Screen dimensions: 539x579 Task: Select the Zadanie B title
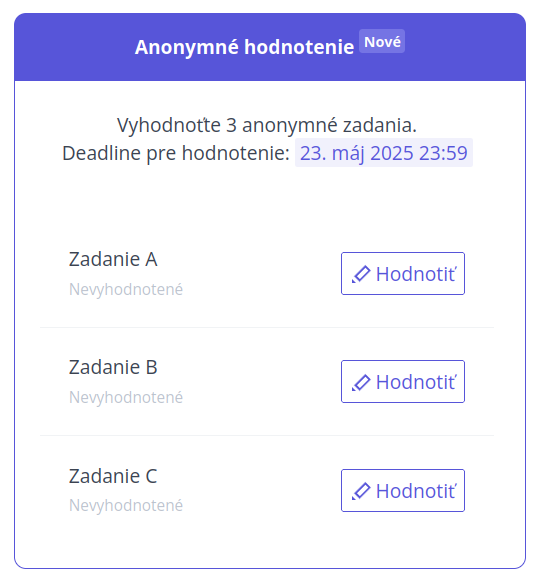113,367
